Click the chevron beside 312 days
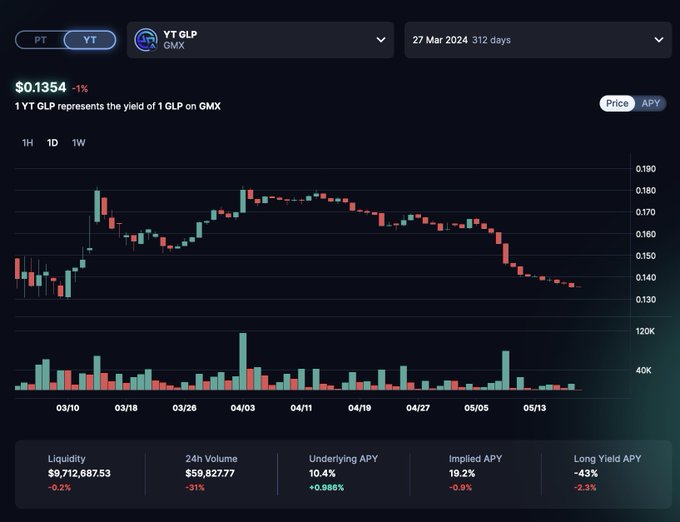 tap(659, 40)
